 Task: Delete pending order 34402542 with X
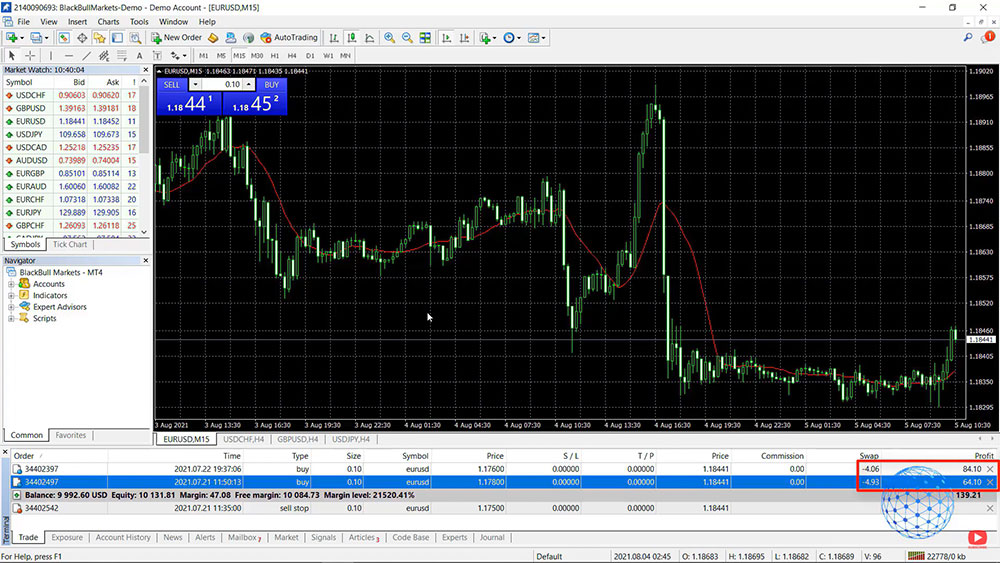tap(990, 508)
